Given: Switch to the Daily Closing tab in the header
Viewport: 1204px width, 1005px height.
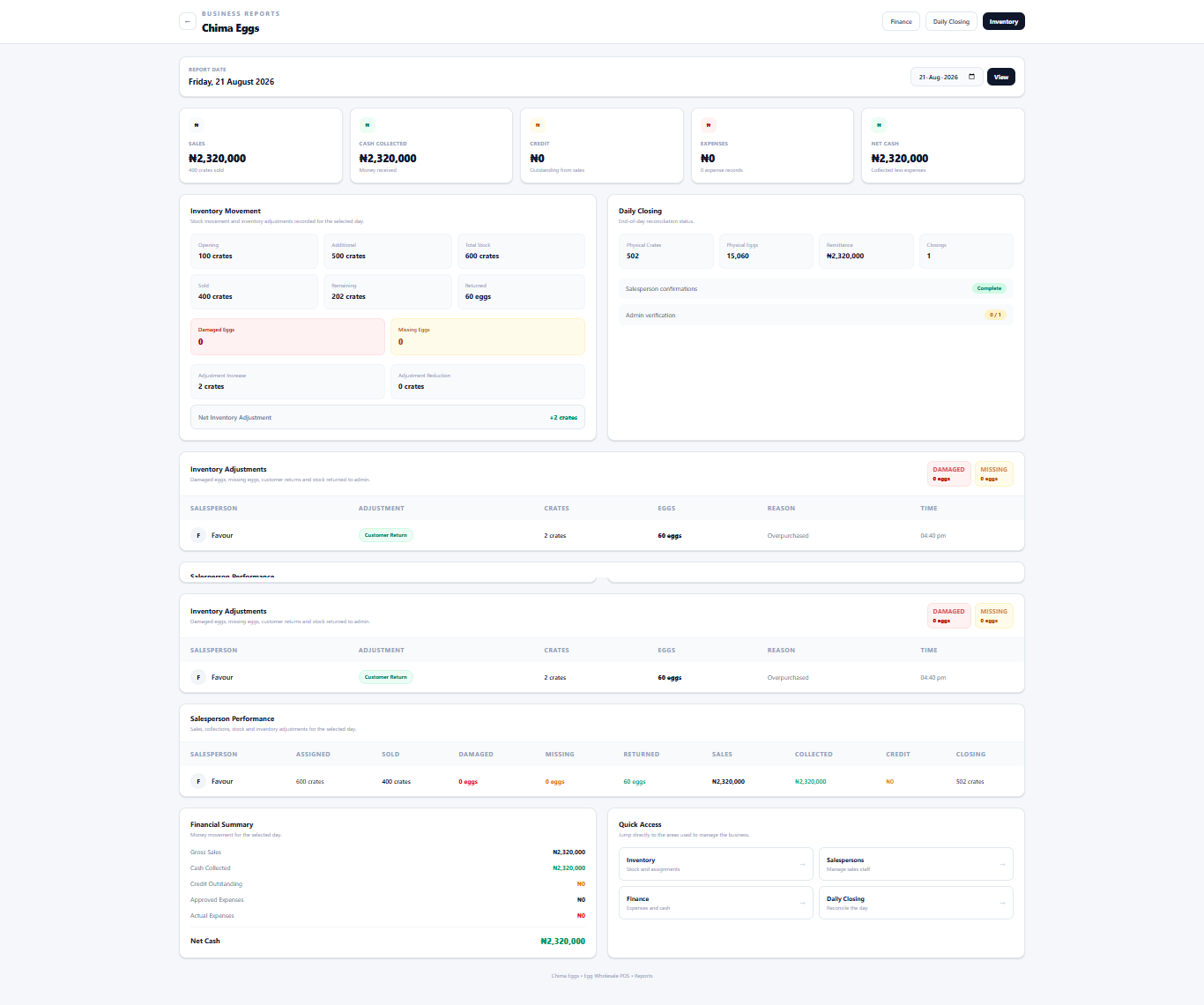Looking at the screenshot, I should (951, 21).
